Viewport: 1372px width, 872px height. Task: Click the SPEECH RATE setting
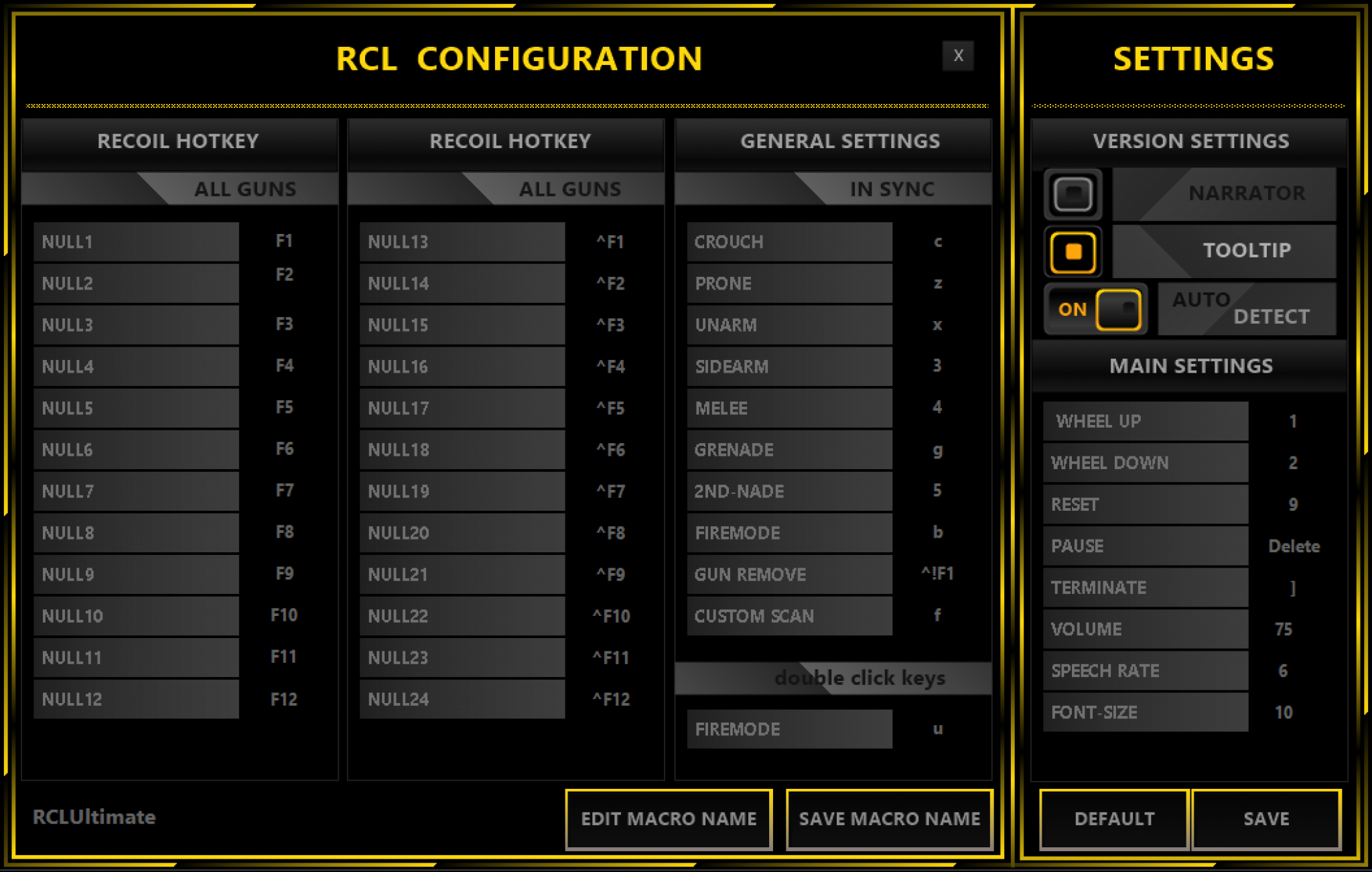[x=1145, y=670]
